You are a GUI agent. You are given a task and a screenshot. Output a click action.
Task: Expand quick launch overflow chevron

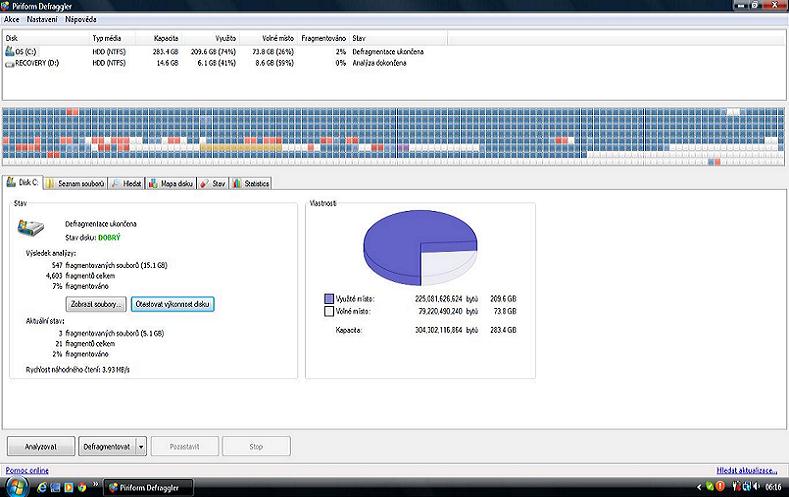coord(95,485)
